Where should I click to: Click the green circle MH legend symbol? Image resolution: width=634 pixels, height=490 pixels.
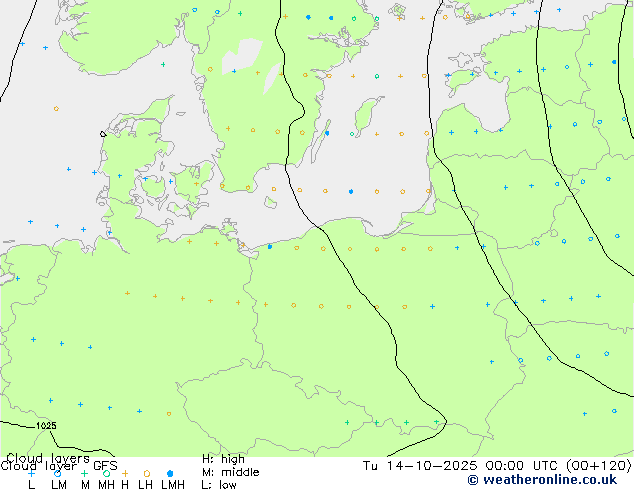point(106,473)
